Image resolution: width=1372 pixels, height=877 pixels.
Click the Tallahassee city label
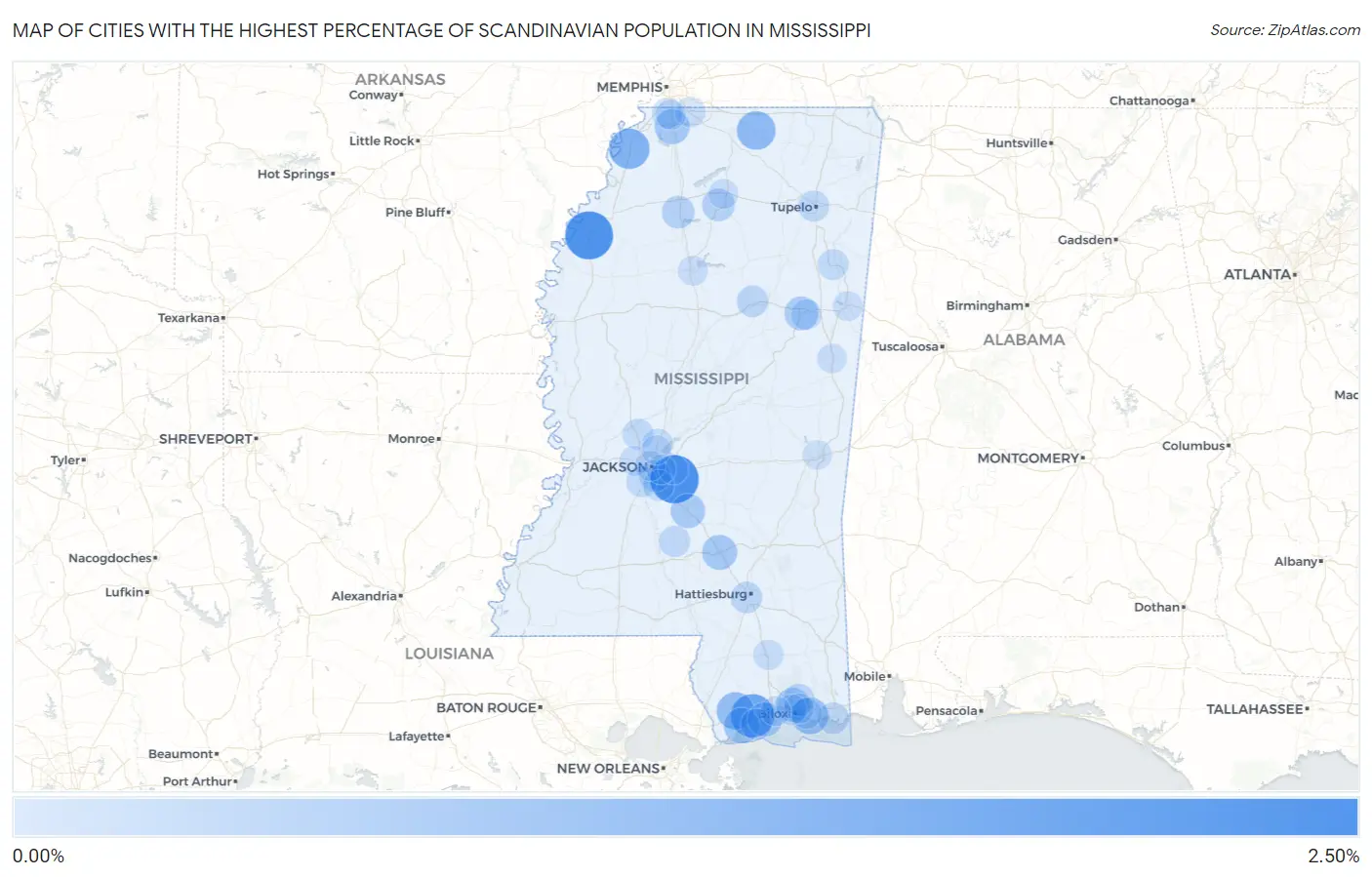(1255, 709)
